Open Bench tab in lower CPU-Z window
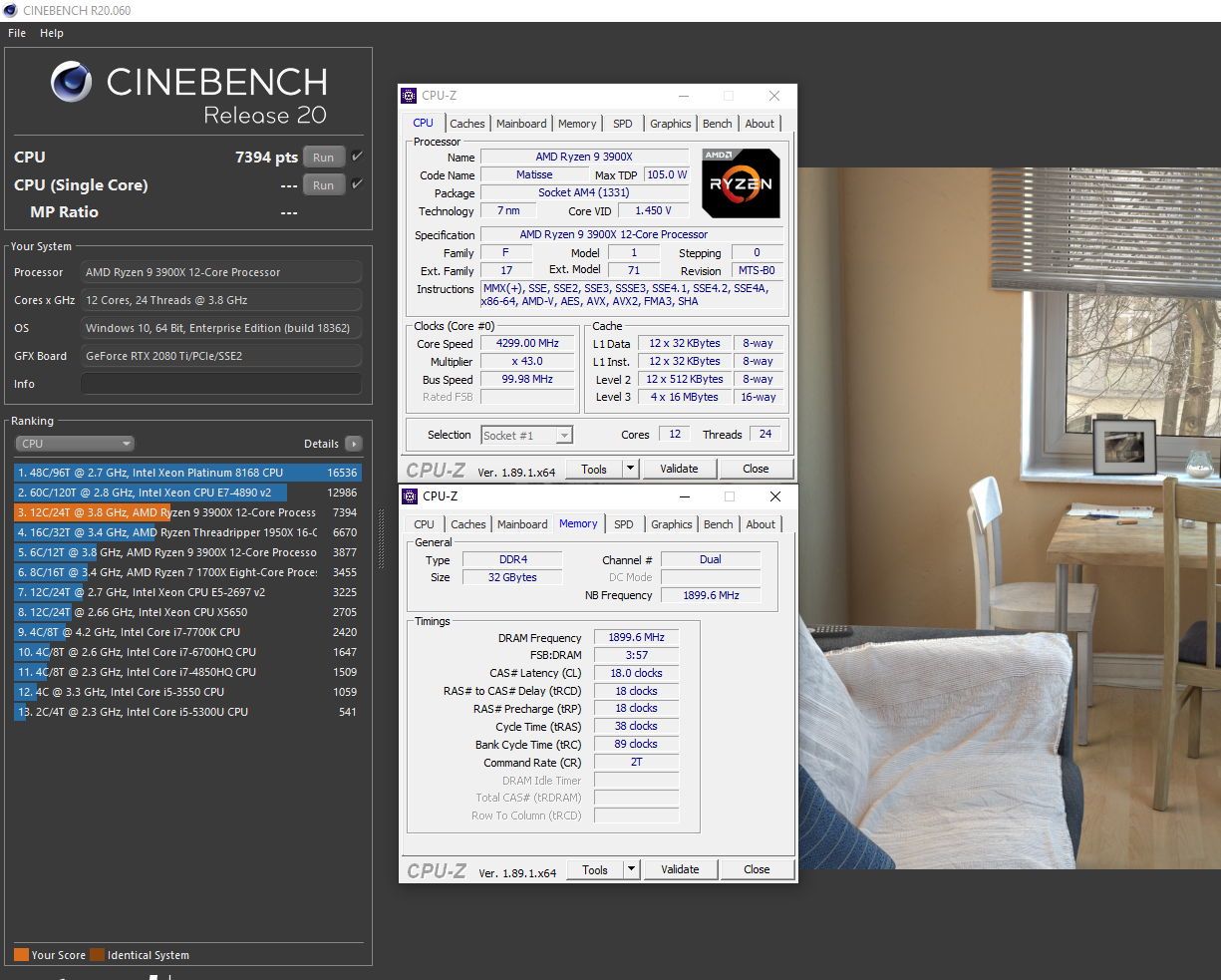The image size is (1221, 980). click(x=719, y=524)
